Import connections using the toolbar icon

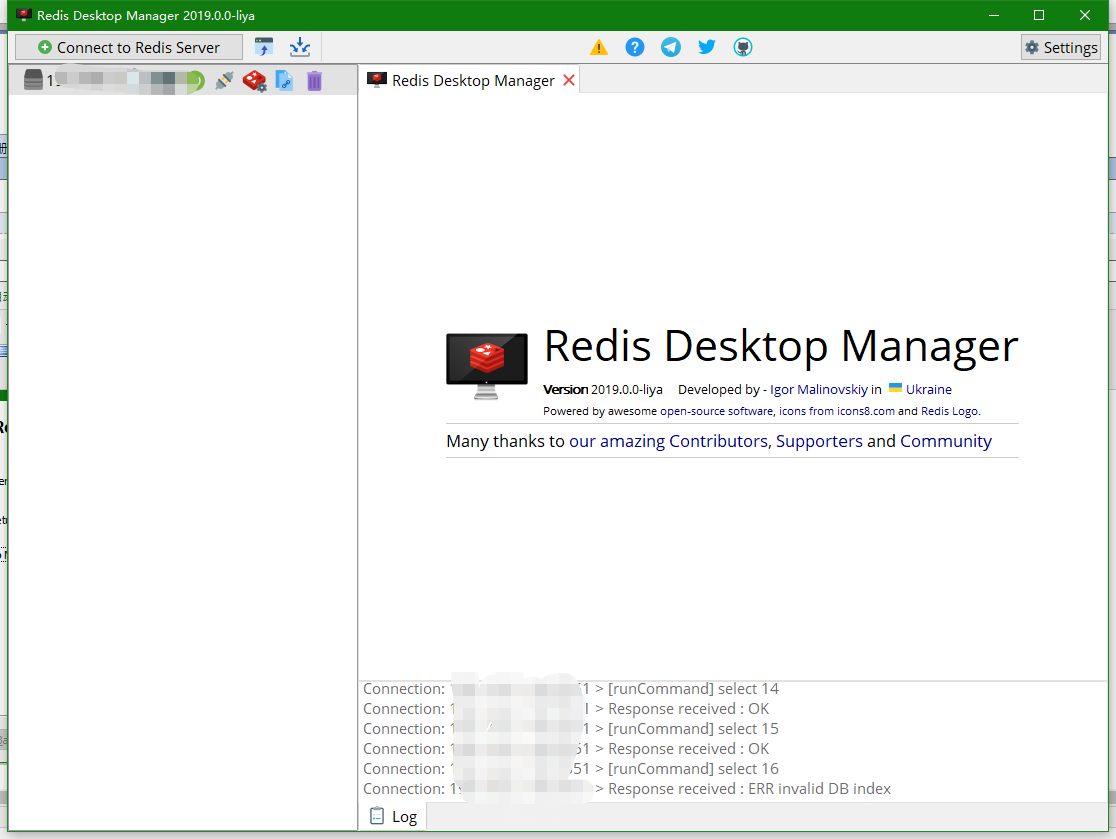264,46
